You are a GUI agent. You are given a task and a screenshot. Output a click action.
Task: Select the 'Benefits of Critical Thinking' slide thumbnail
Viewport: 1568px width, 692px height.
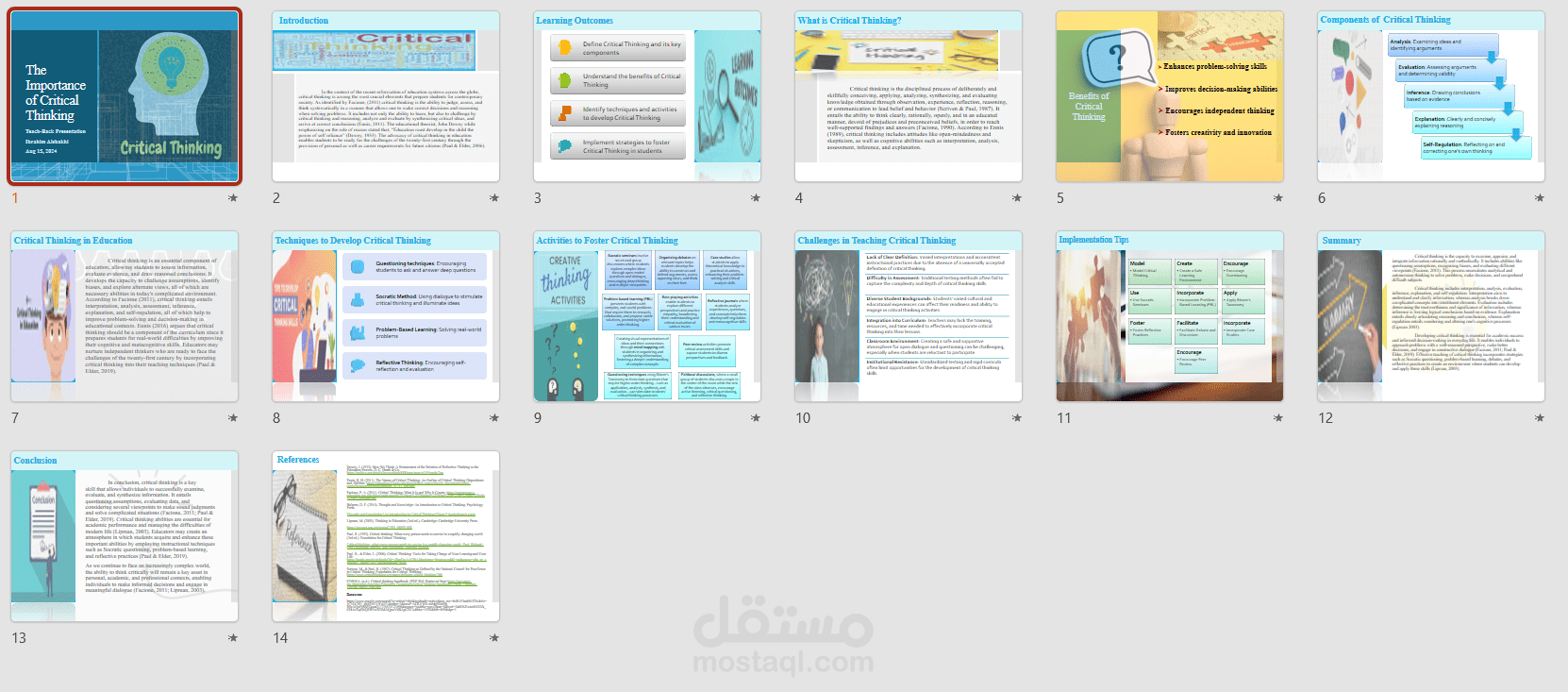click(x=1170, y=96)
